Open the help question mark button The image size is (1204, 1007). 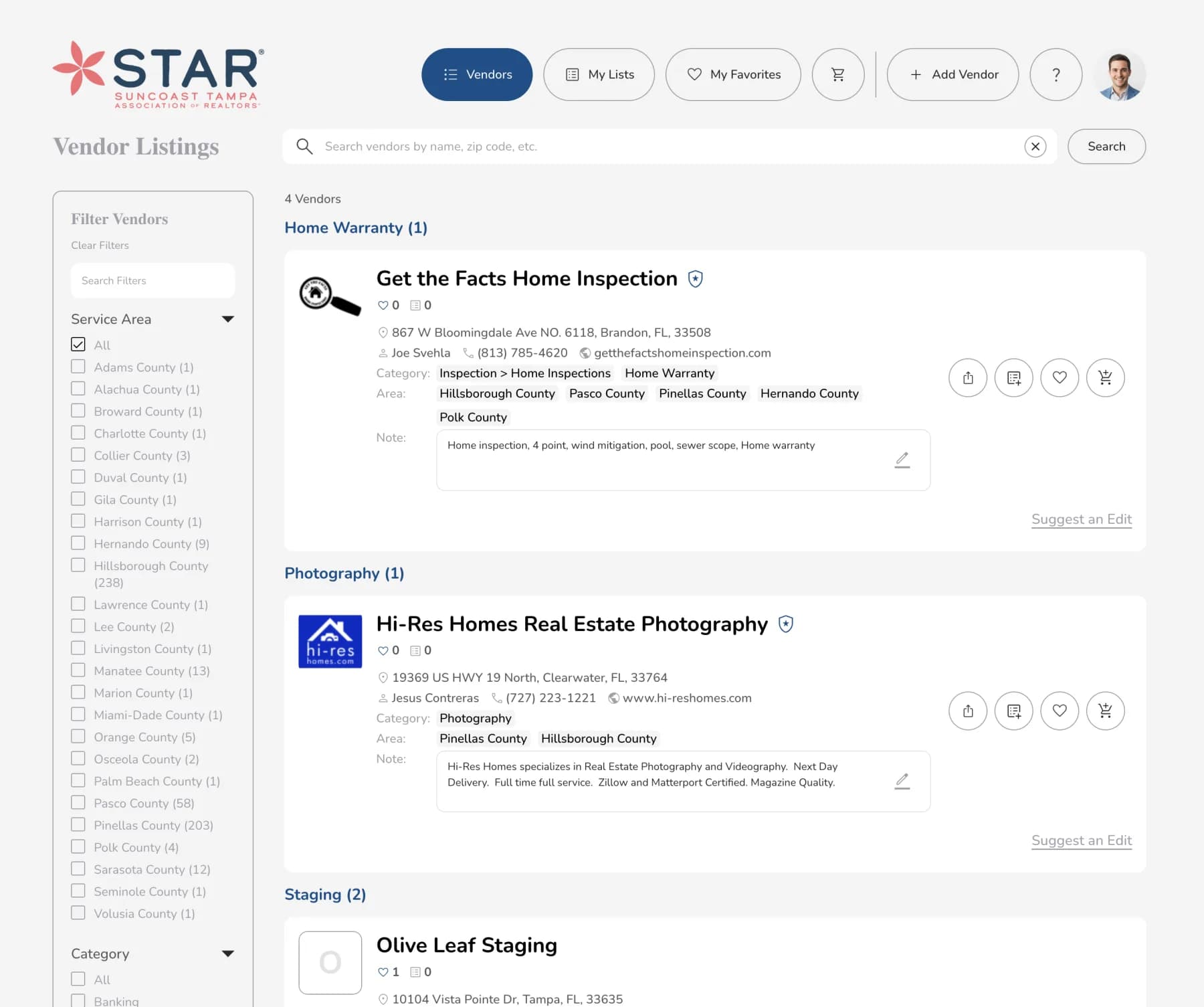tap(1056, 74)
